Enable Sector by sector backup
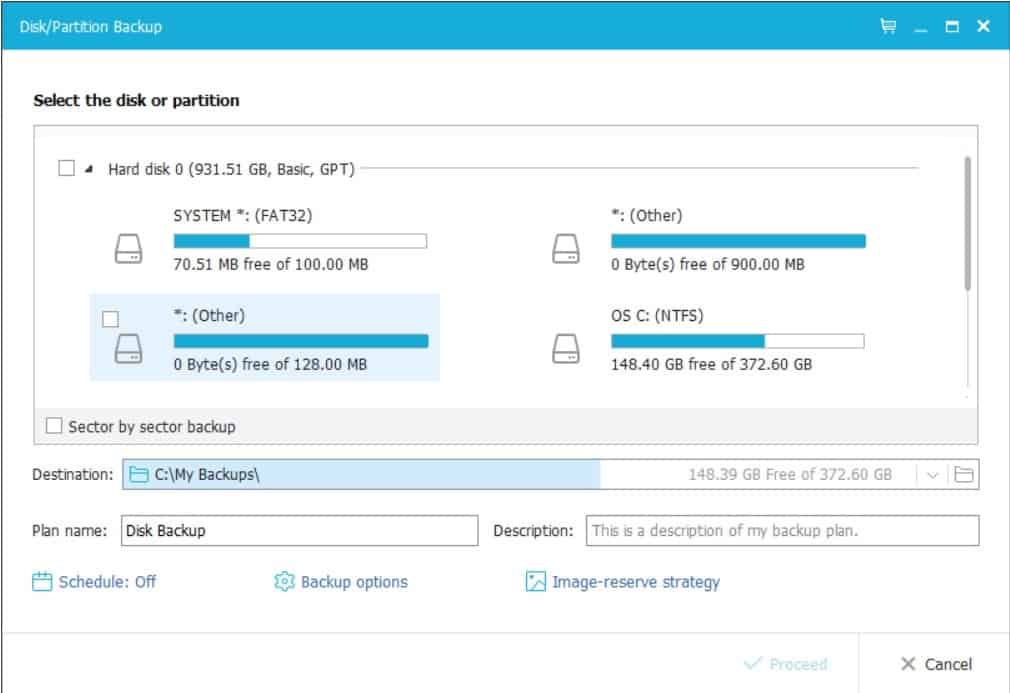Viewport: 1010px width, 693px height. [54, 426]
